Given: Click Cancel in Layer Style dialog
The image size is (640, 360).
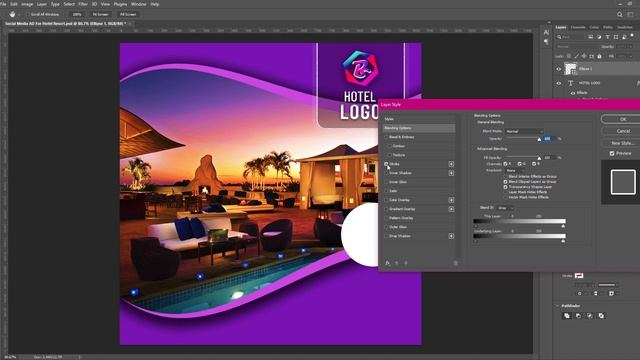Looking at the screenshot, I should coord(623,131).
